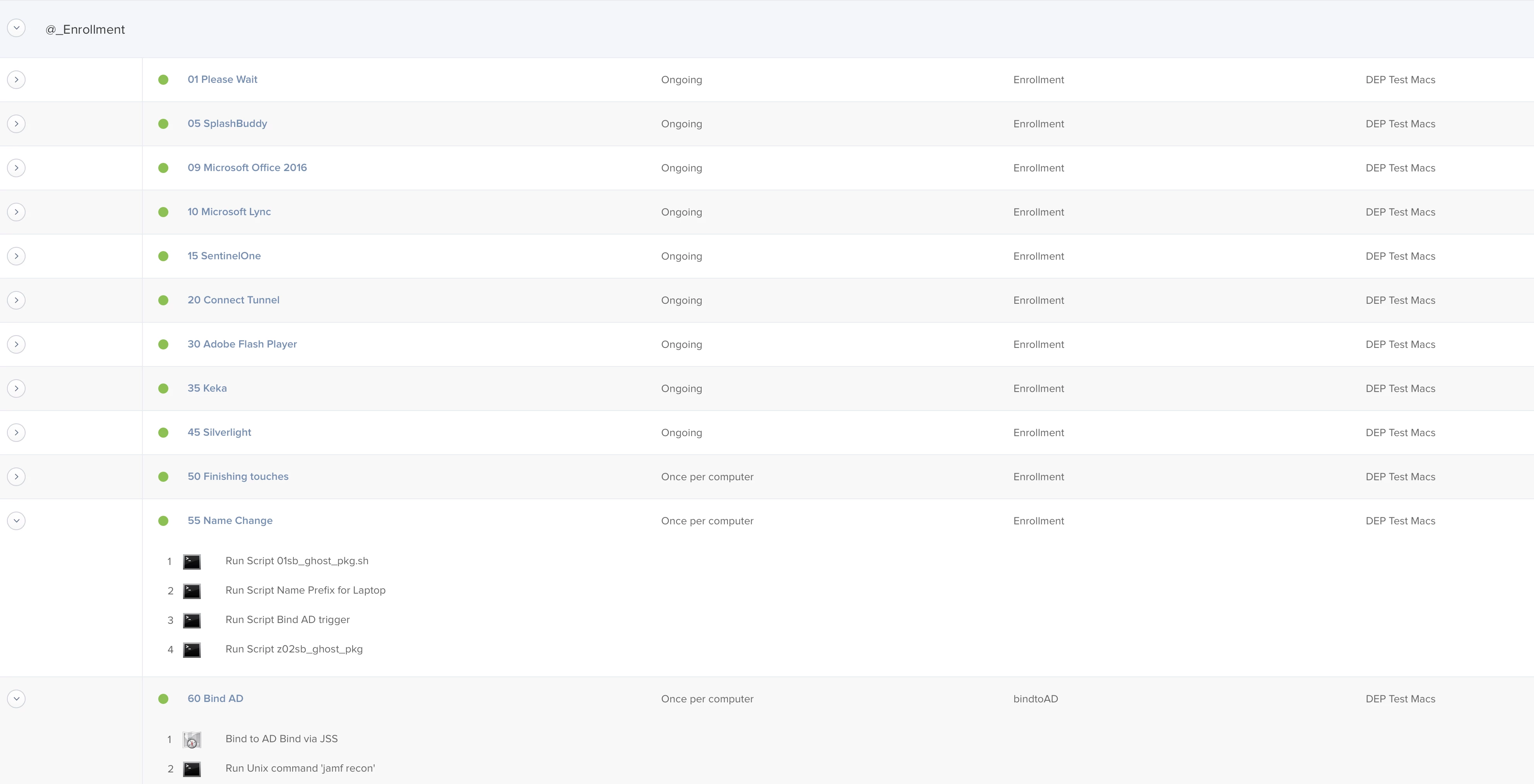Click directory binding icon for Bind to AD

coord(192,739)
